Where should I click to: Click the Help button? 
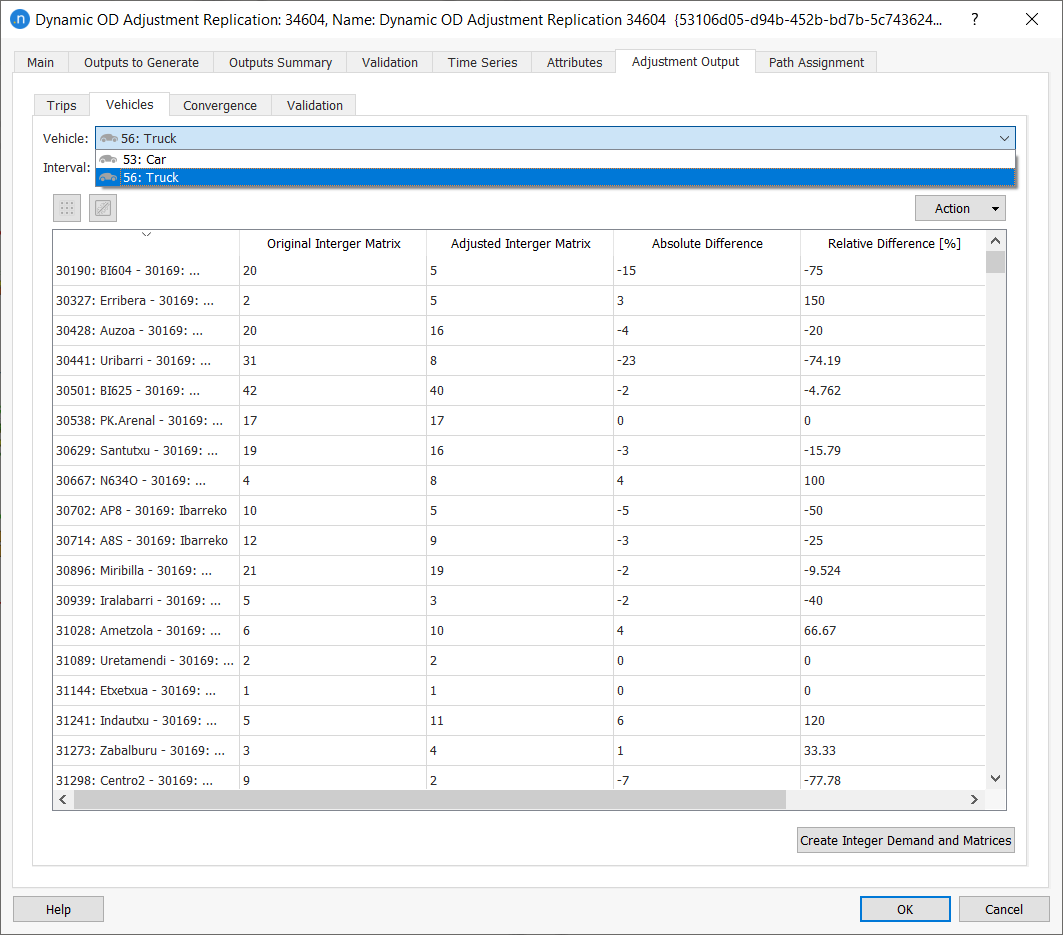58,909
